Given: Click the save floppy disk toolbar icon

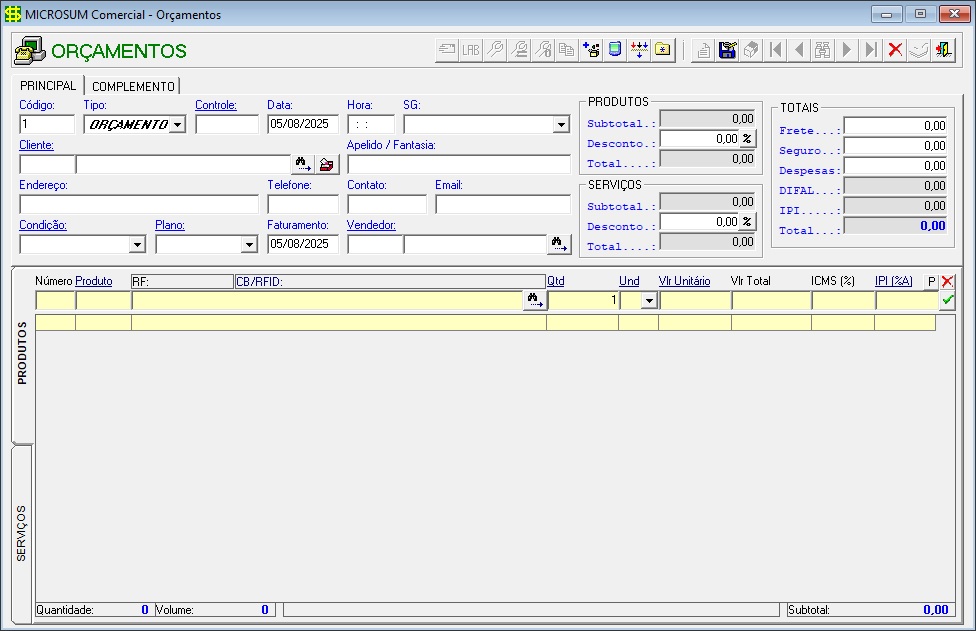Looking at the screenshot, I should coord(728,50).
